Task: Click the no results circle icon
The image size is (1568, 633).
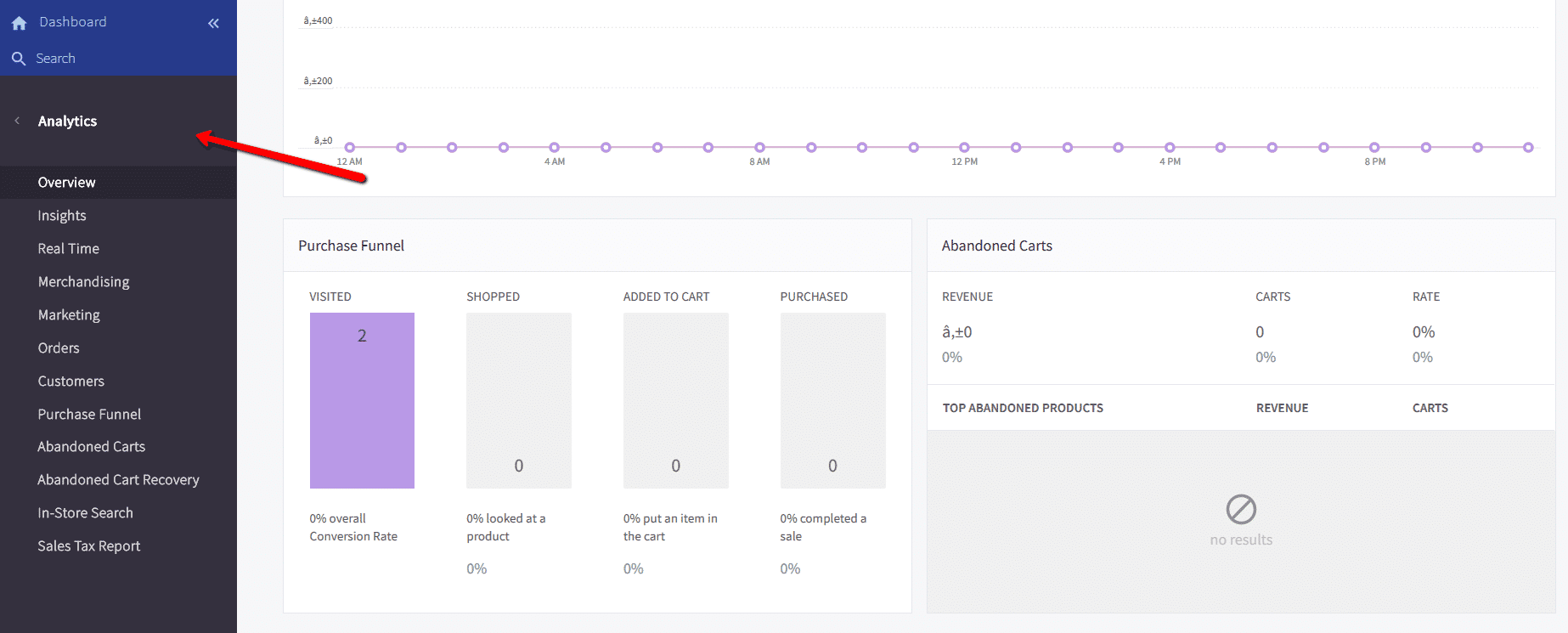Action: [1240, 509]
